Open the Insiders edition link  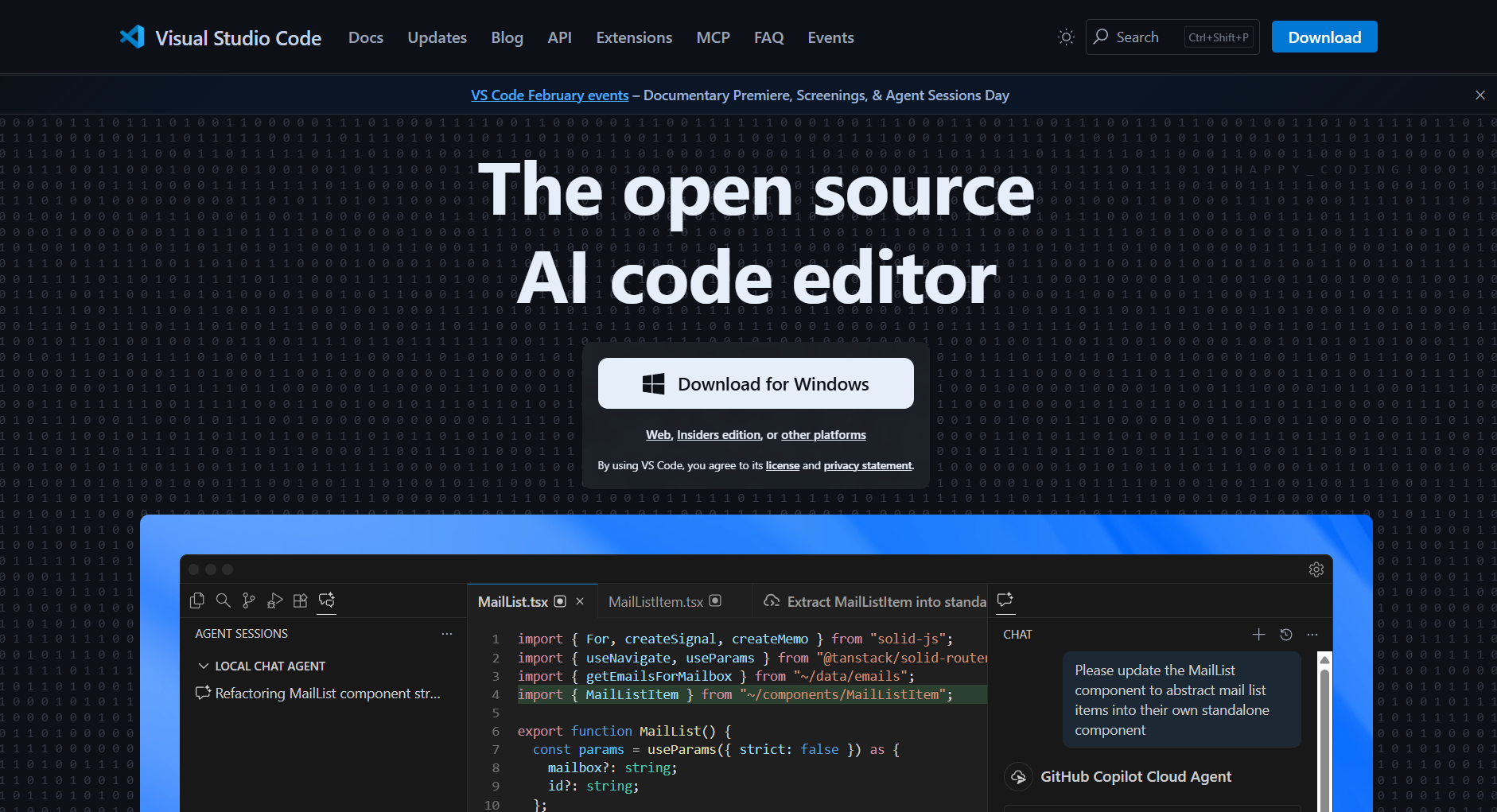[718, 435]
